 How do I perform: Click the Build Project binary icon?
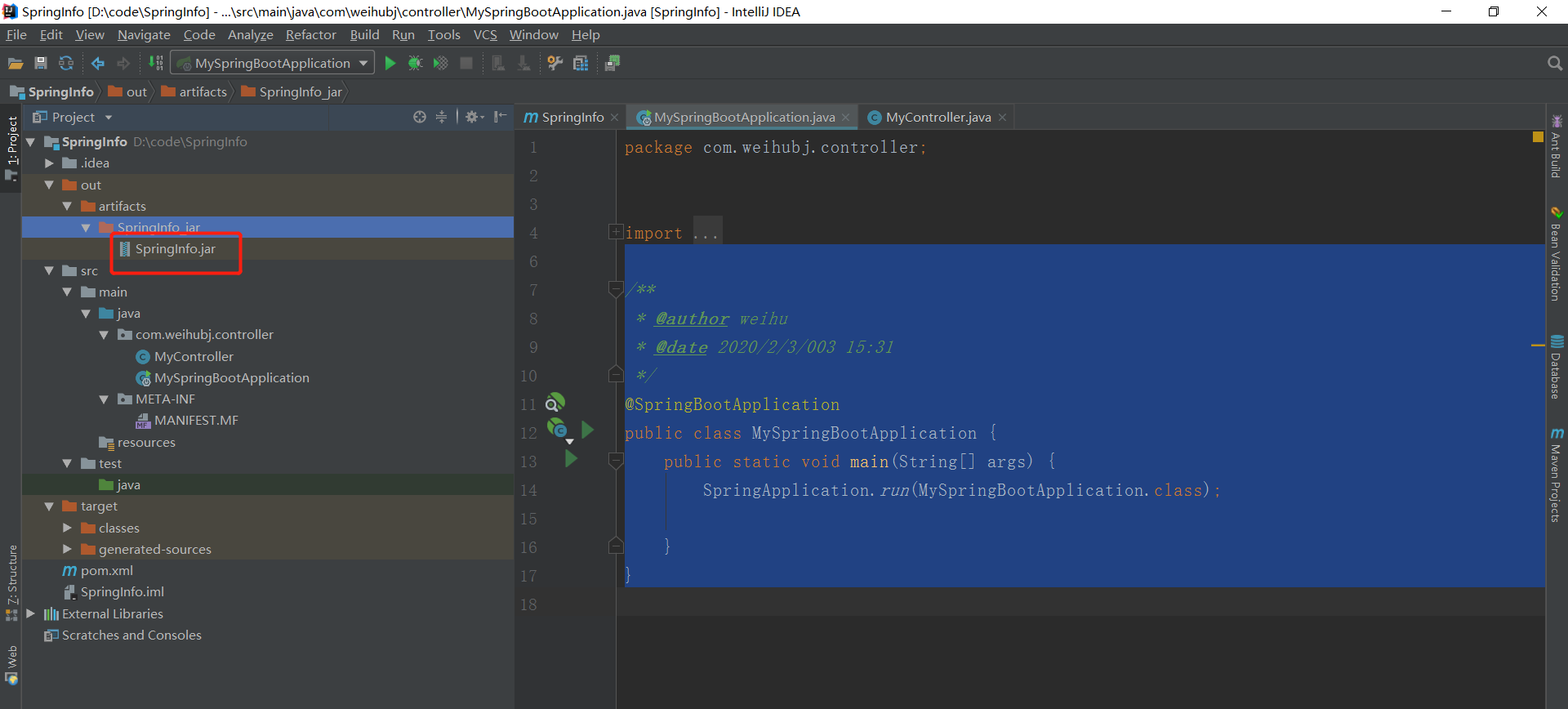tap(155, 64)
